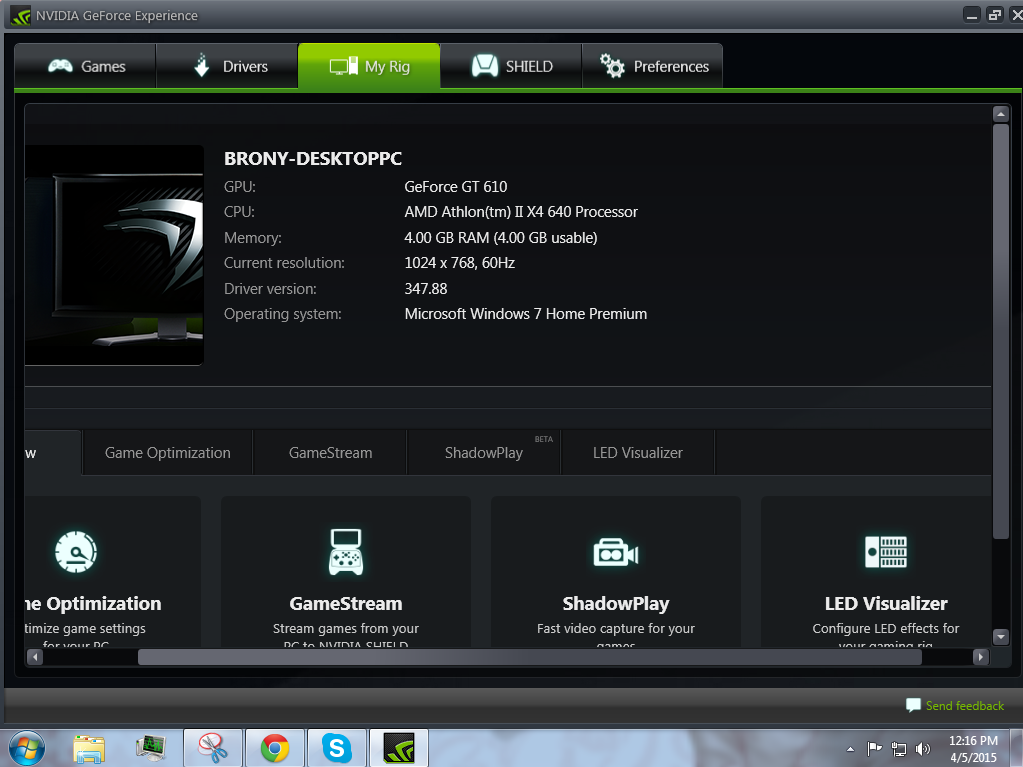1023x767 pixels.
Task: Click the vertical scrollbar up arrow
Action: coord(1001,114)
